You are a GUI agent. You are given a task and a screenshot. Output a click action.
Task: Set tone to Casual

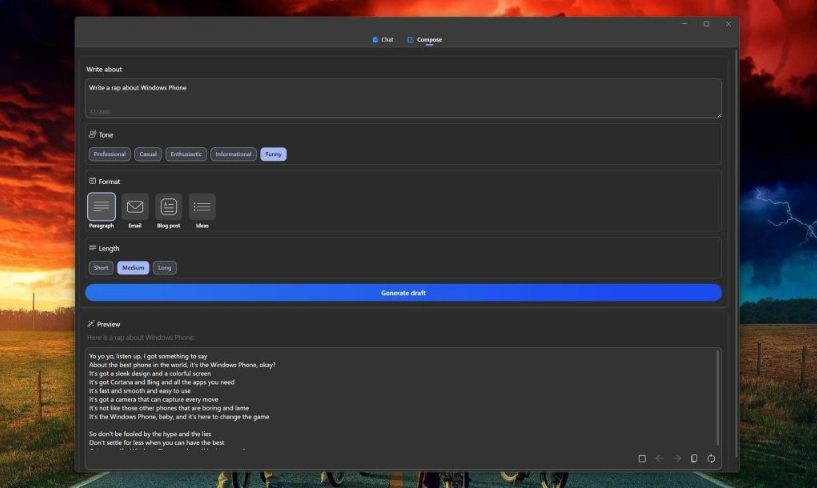pos(148,154)
